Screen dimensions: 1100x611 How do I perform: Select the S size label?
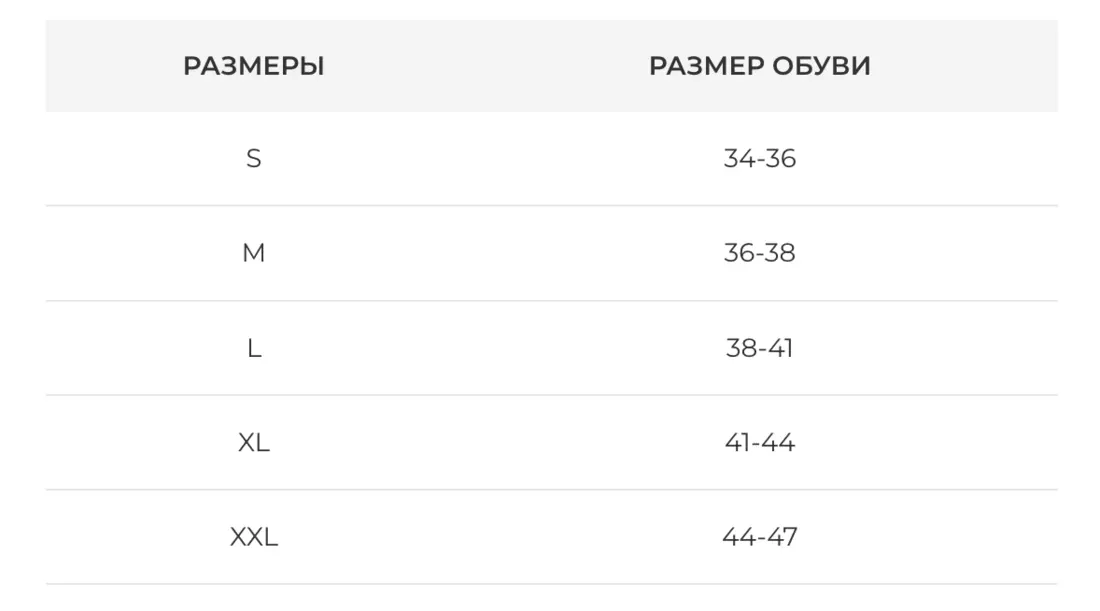click(x=254, y=159)
